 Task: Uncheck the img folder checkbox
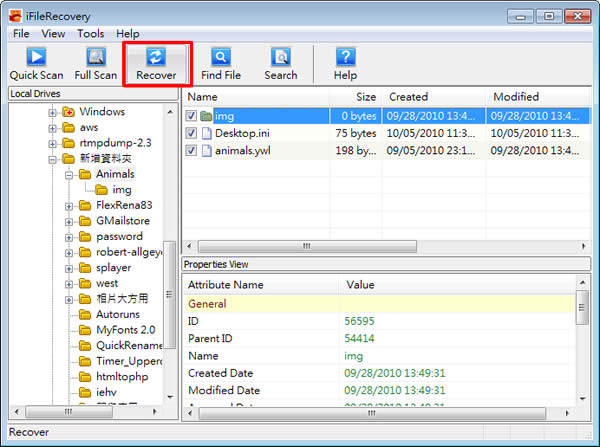pos(191,116)
